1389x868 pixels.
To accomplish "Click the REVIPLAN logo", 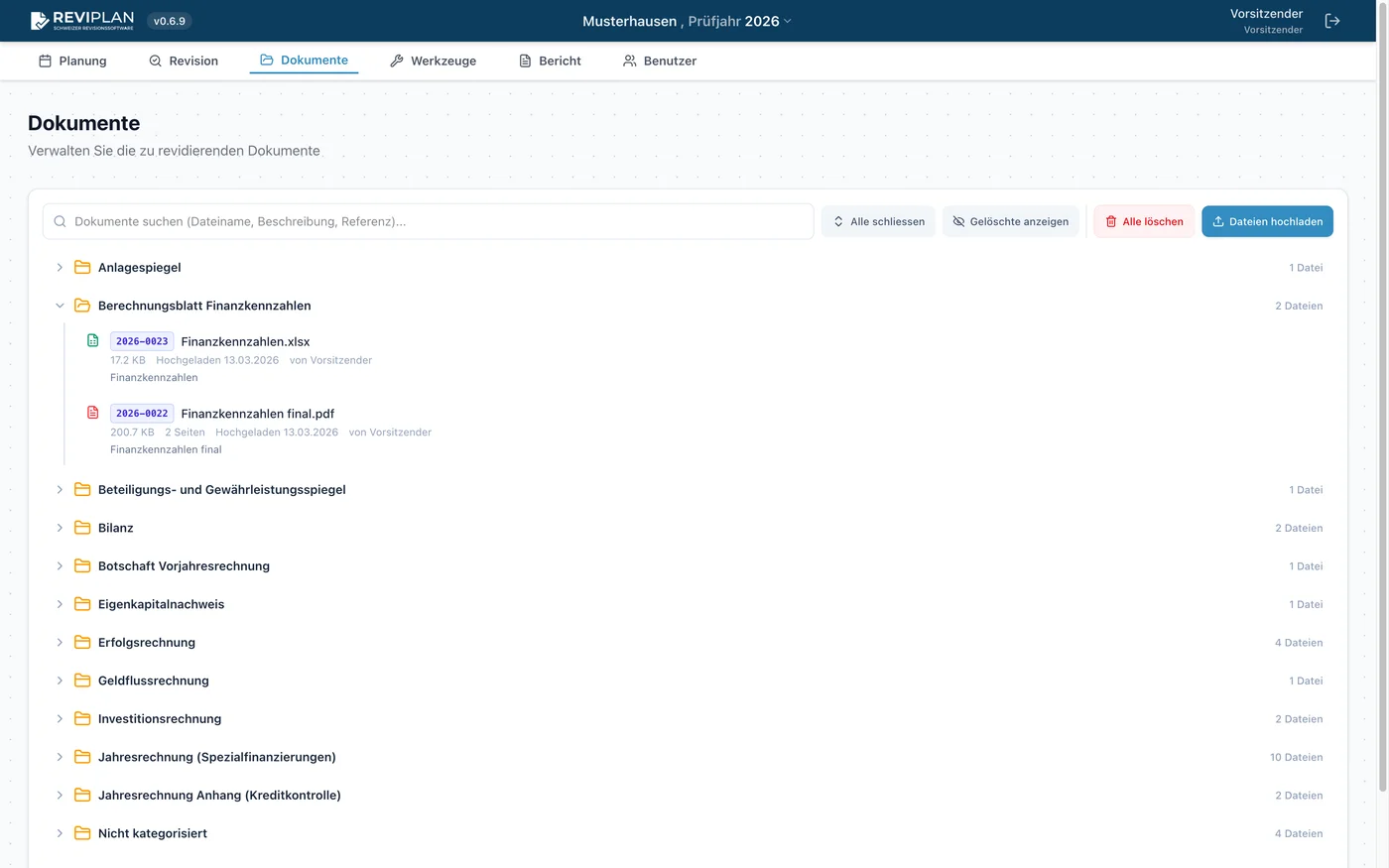I will (x=82, y=21).
